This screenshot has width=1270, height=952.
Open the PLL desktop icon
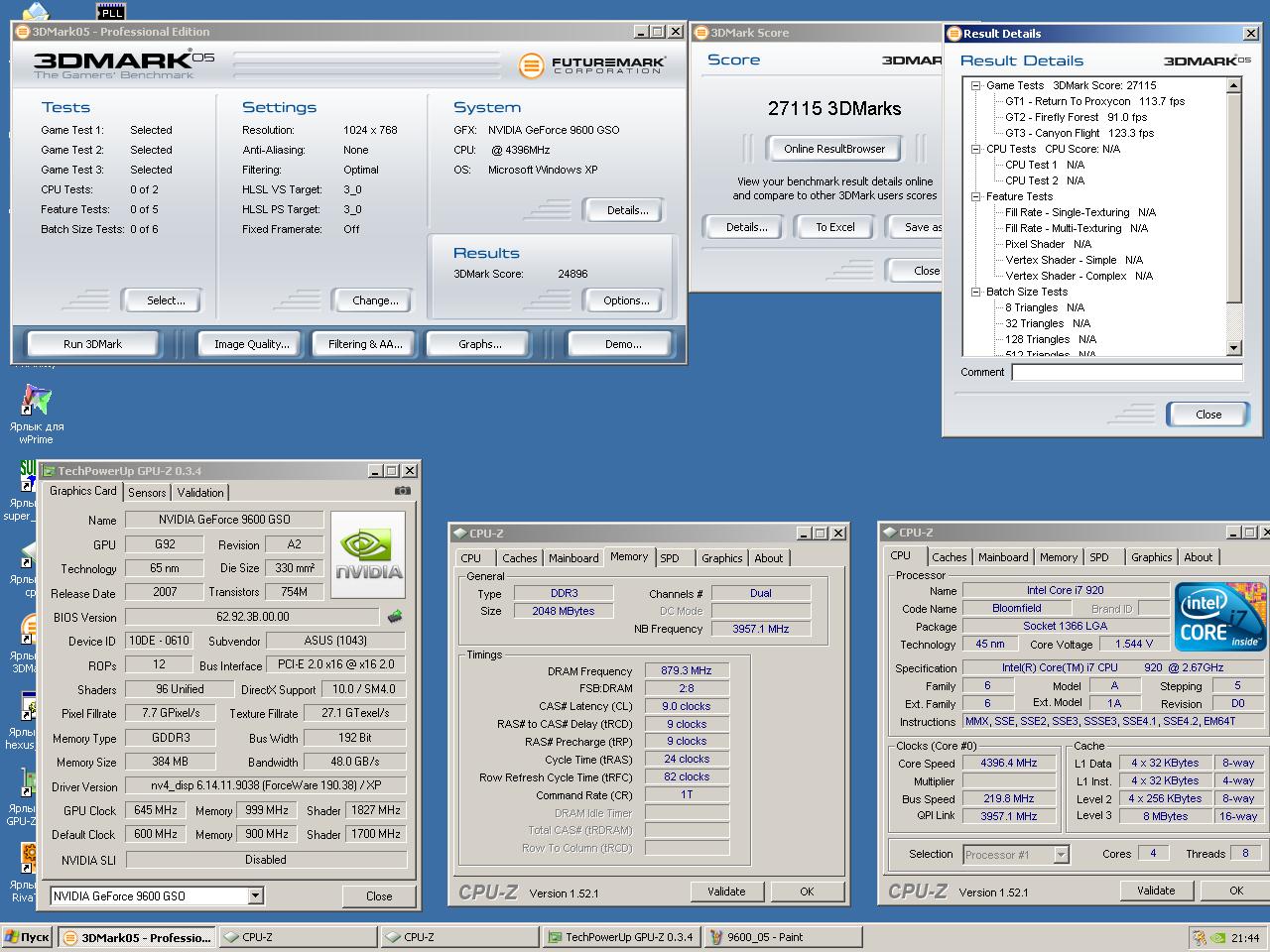click(x=112, y=11)
